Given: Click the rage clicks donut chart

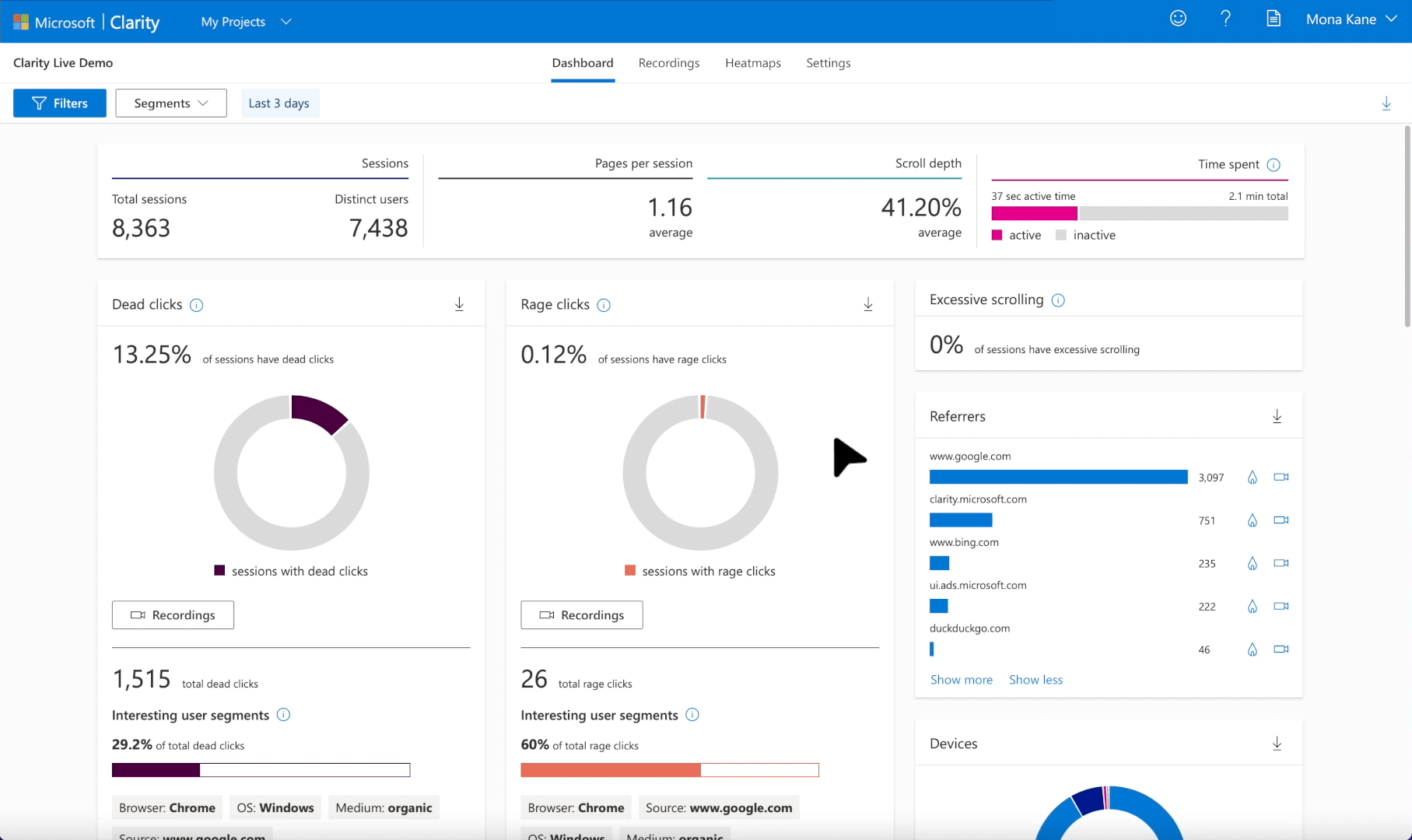Looking at the screenshot, I should [700, 473].
